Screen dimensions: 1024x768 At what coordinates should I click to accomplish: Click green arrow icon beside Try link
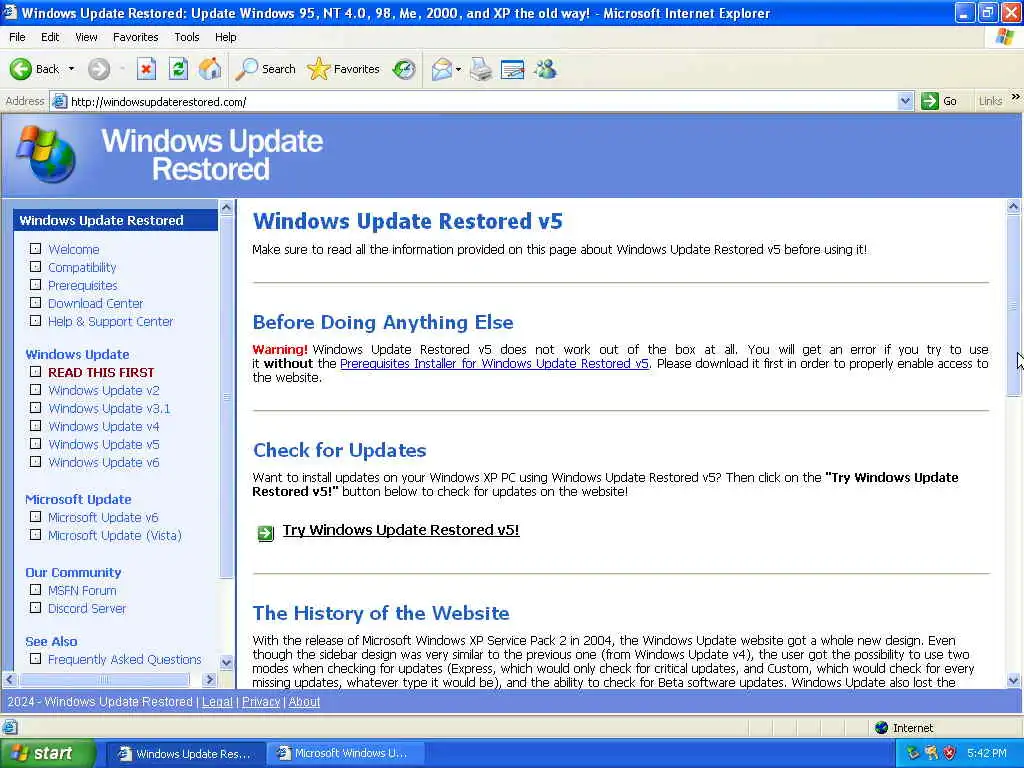265,534
